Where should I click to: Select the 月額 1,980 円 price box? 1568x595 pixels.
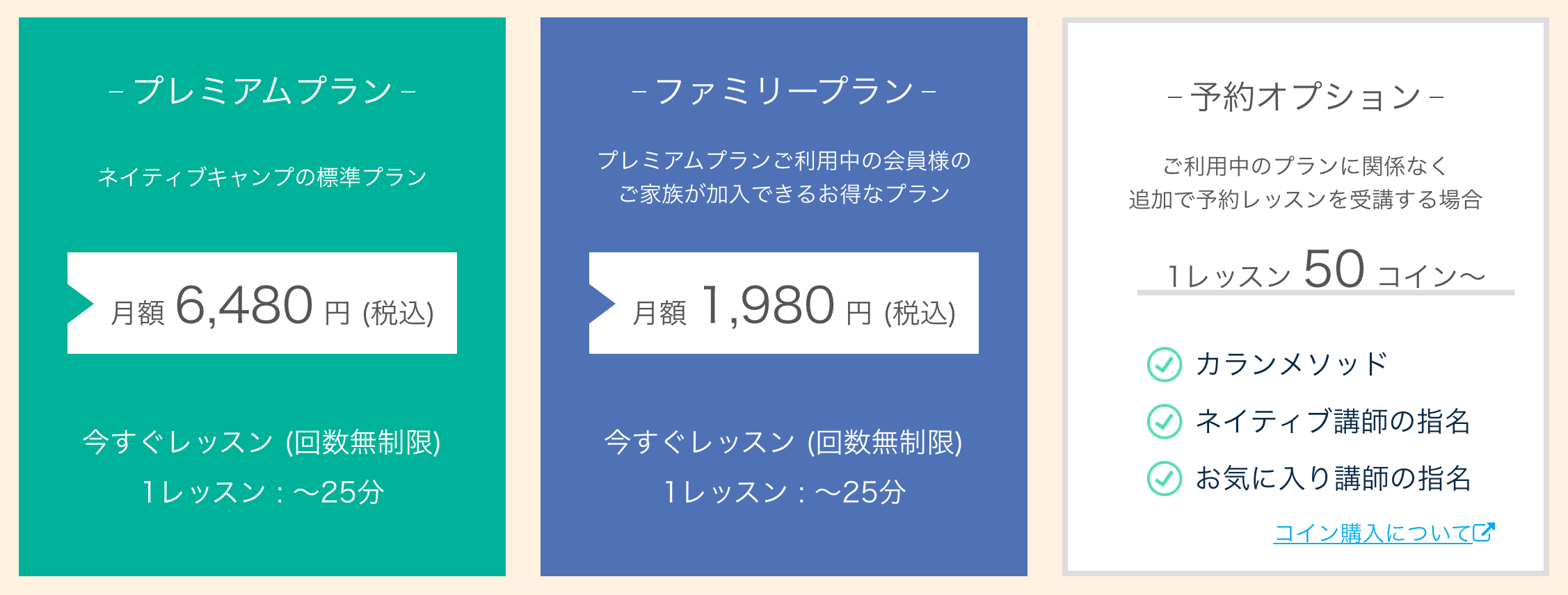click(784, 303)
